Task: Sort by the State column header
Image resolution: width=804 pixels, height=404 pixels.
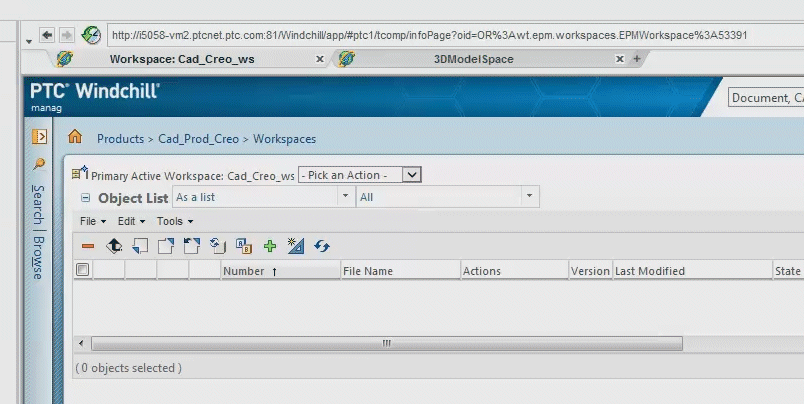Action: tap(788, 271)
